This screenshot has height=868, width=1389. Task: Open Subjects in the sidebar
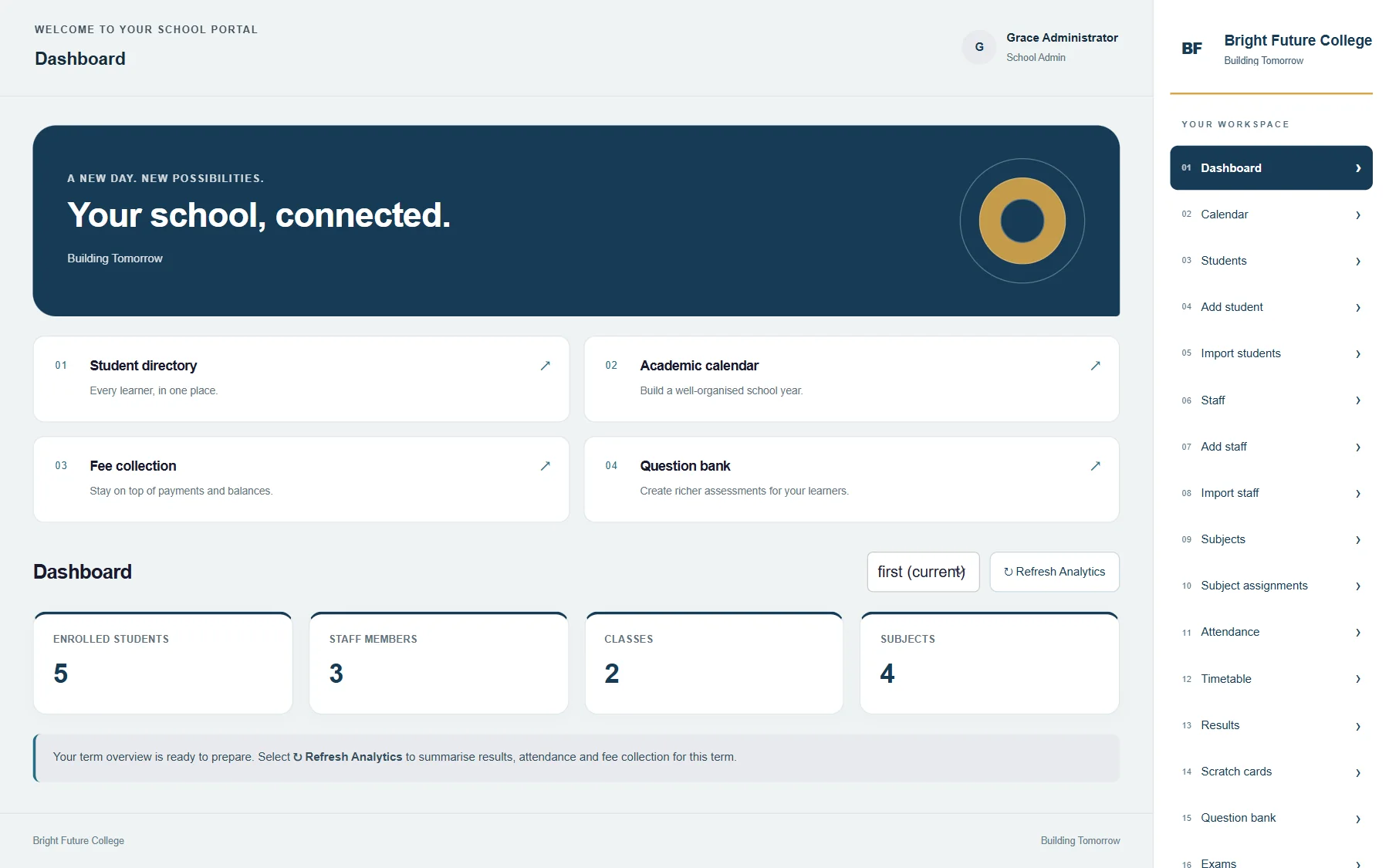pyautogui.click(x=1271, y=539)
